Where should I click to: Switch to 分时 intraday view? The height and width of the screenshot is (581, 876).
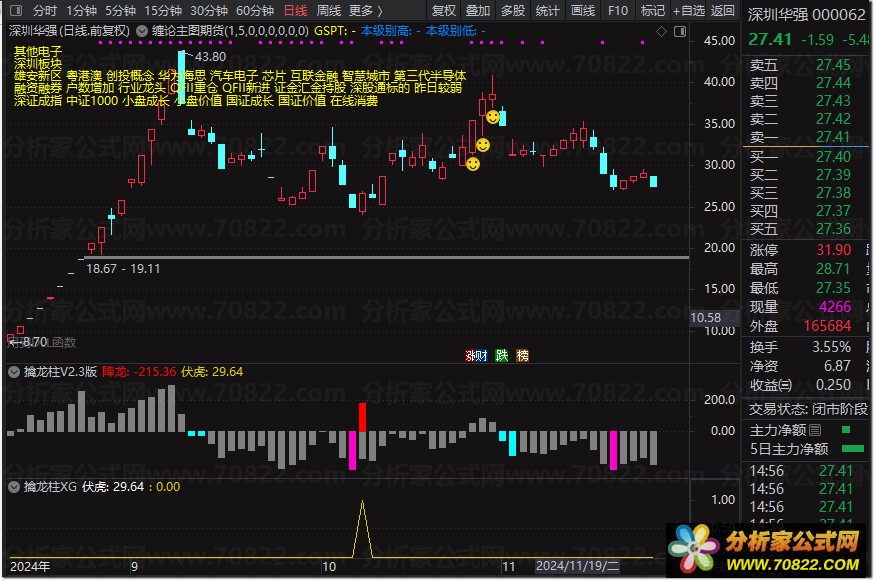(45, 11)
